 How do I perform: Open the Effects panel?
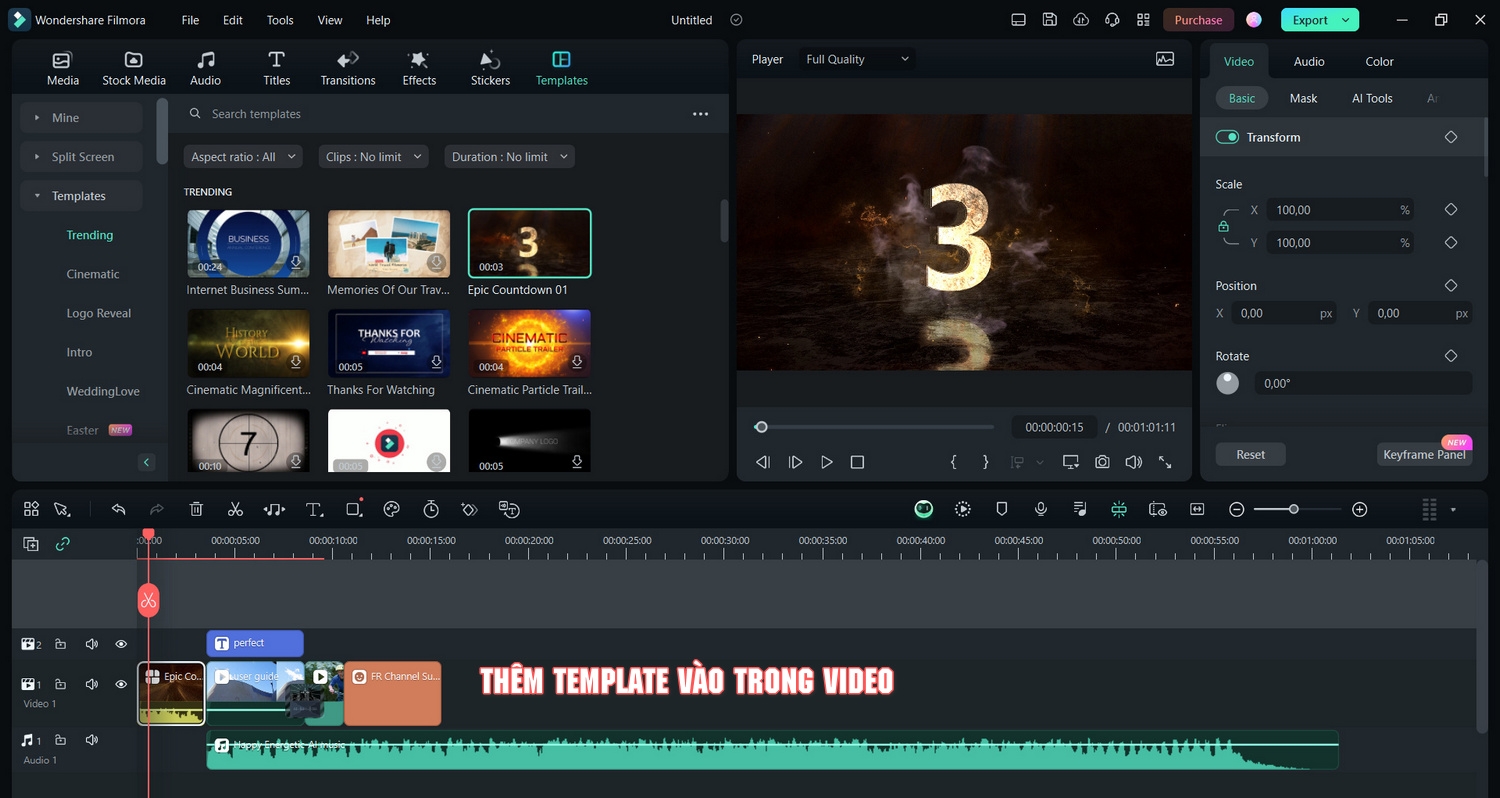coord(418,66)
